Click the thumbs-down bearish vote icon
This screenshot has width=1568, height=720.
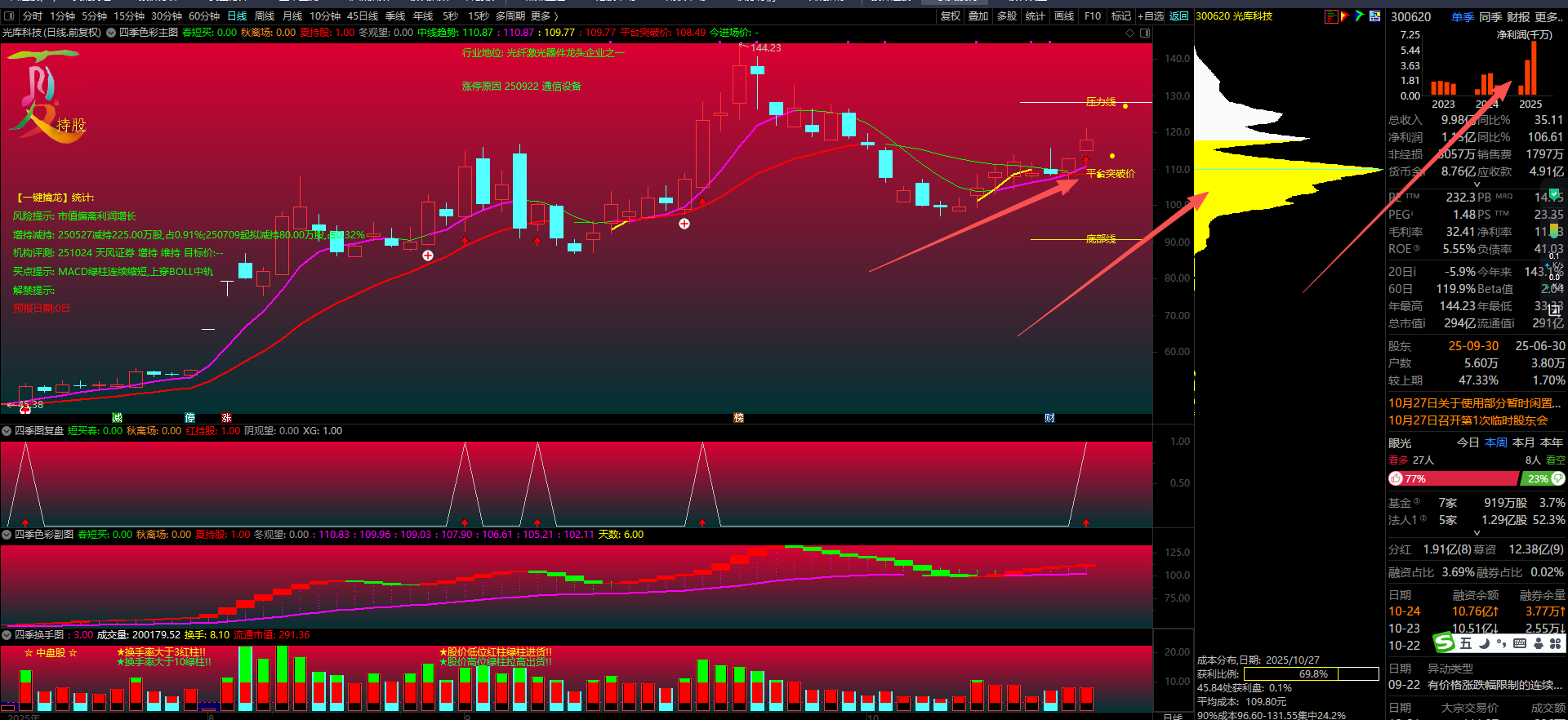coord(1557,478)
